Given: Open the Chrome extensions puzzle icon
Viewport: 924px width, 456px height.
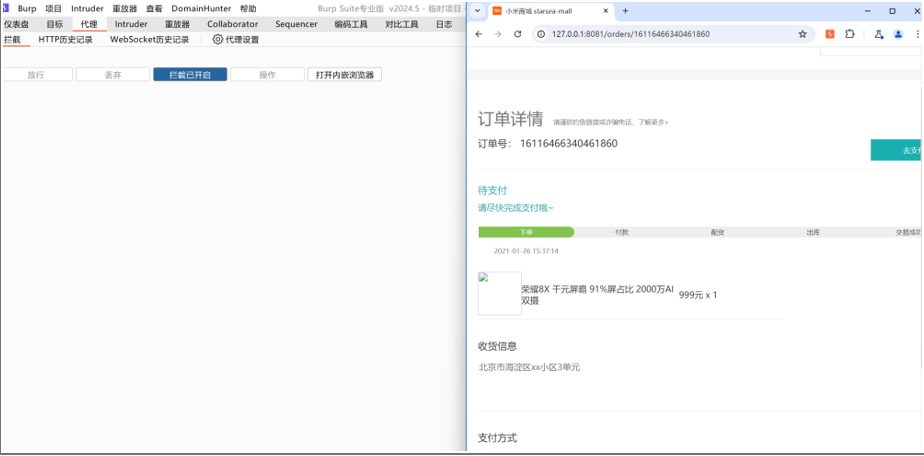Looking at the screenshot, I should pyautogui.click(x=849, y=34).
